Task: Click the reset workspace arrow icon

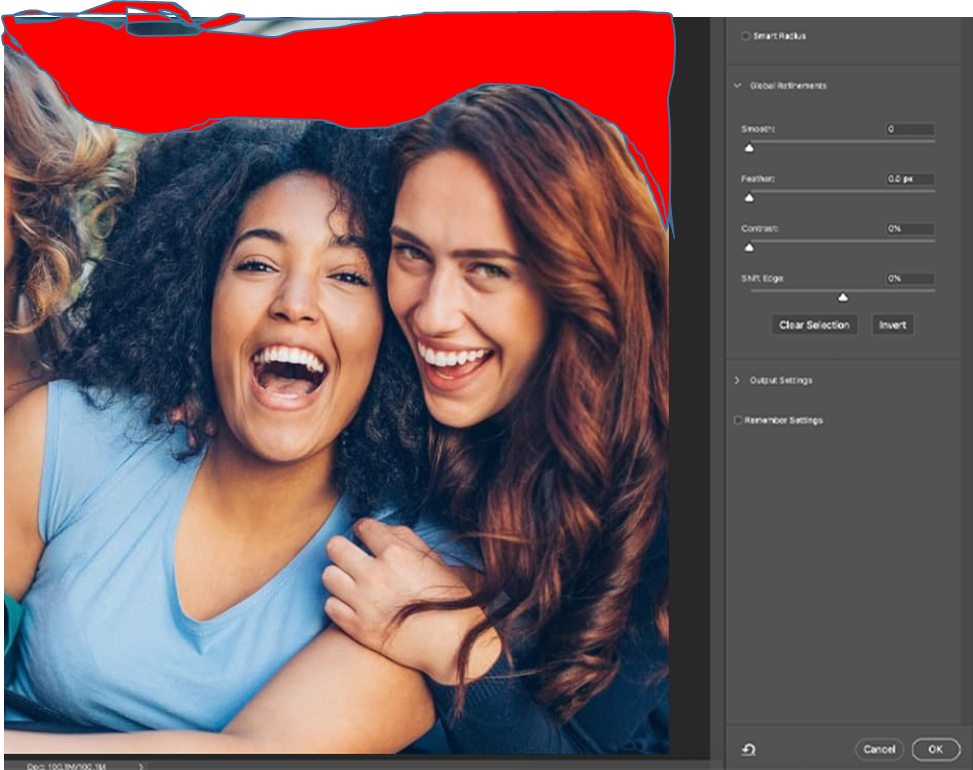Action: pos(749,750)
